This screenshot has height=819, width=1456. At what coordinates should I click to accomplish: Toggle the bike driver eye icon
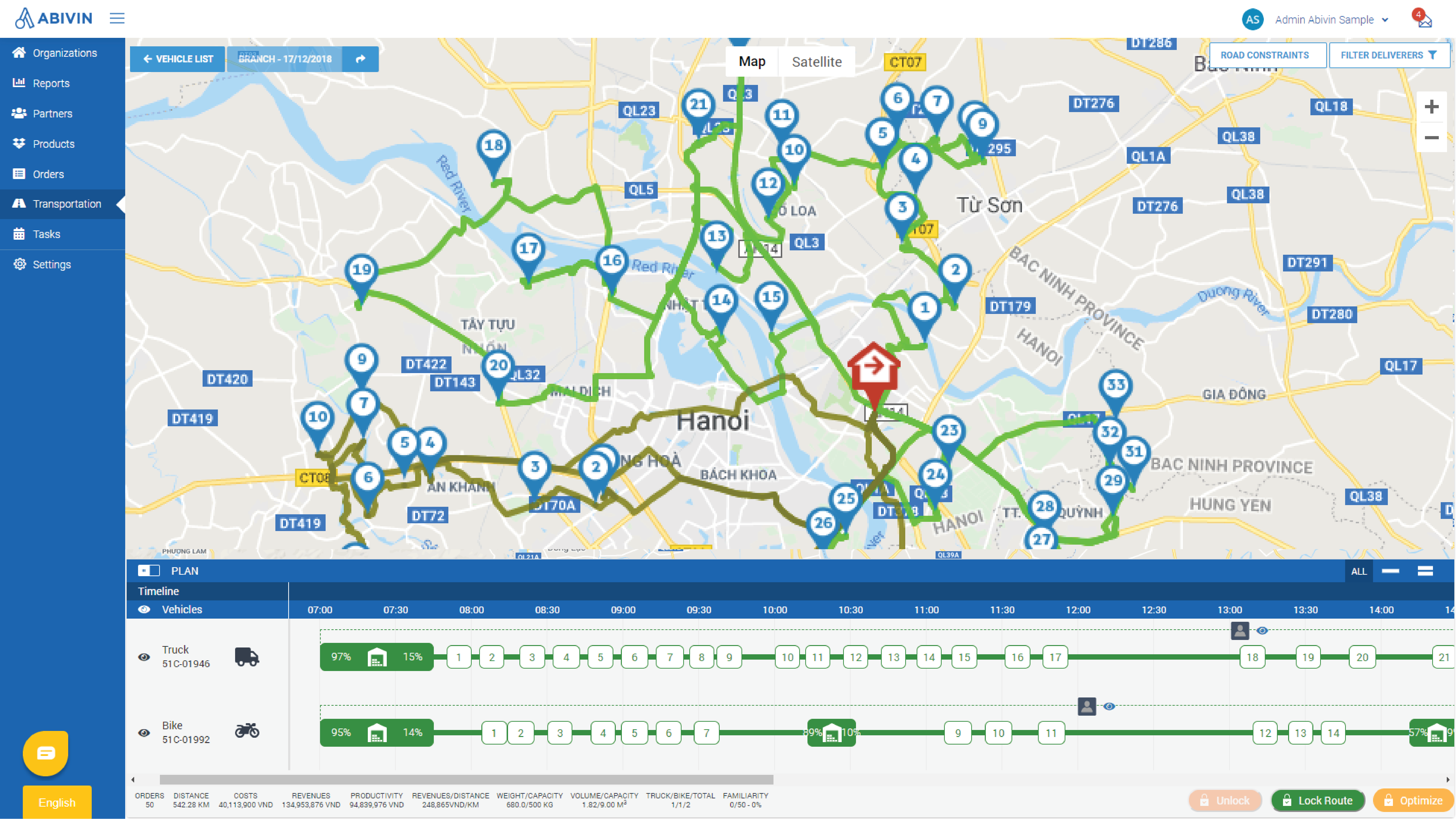point(1109,706)
